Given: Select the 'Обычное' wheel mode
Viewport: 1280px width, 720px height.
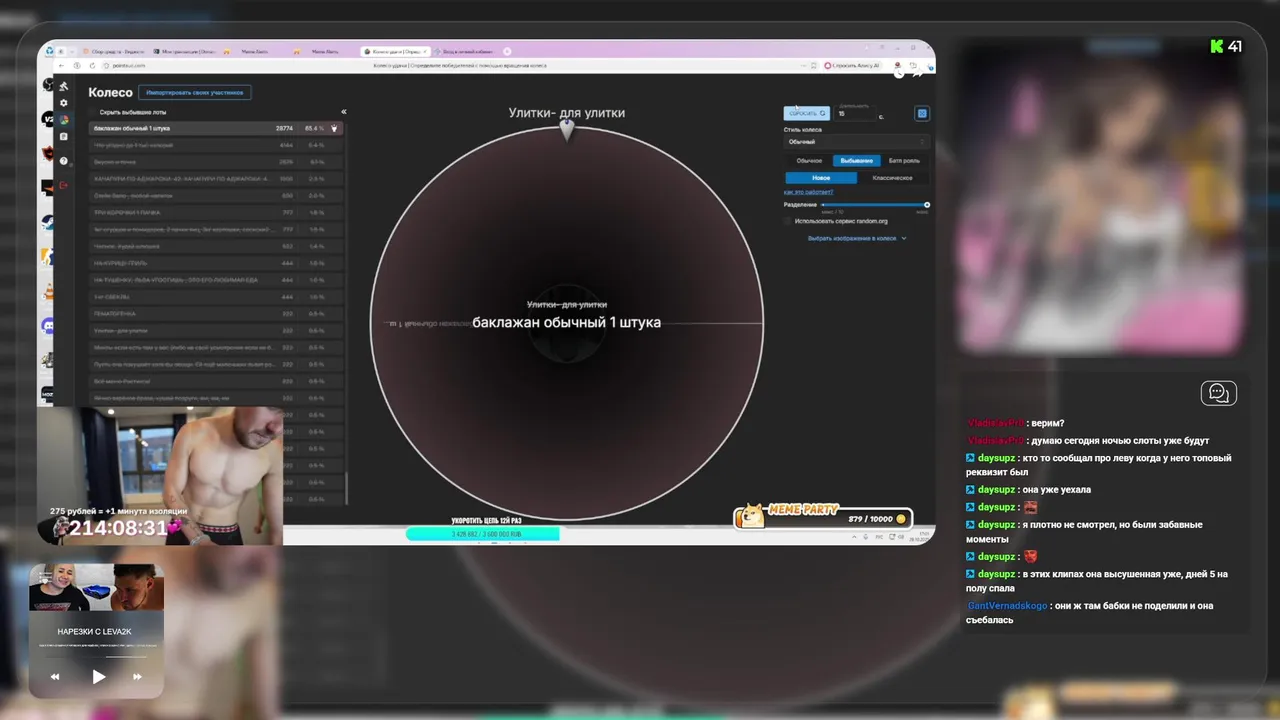Looking at the screenshot, I should click(x=809, y=160).
